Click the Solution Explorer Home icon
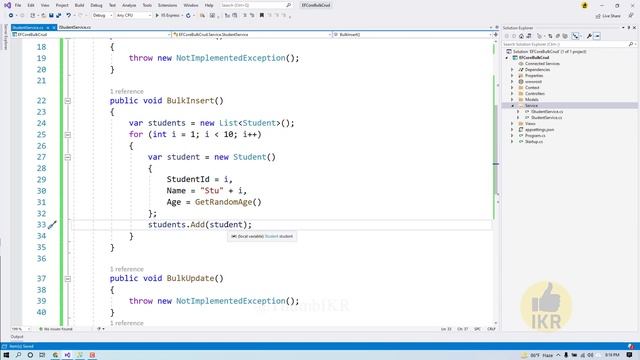This screenshot has height=360, width=640. (521, 36)
